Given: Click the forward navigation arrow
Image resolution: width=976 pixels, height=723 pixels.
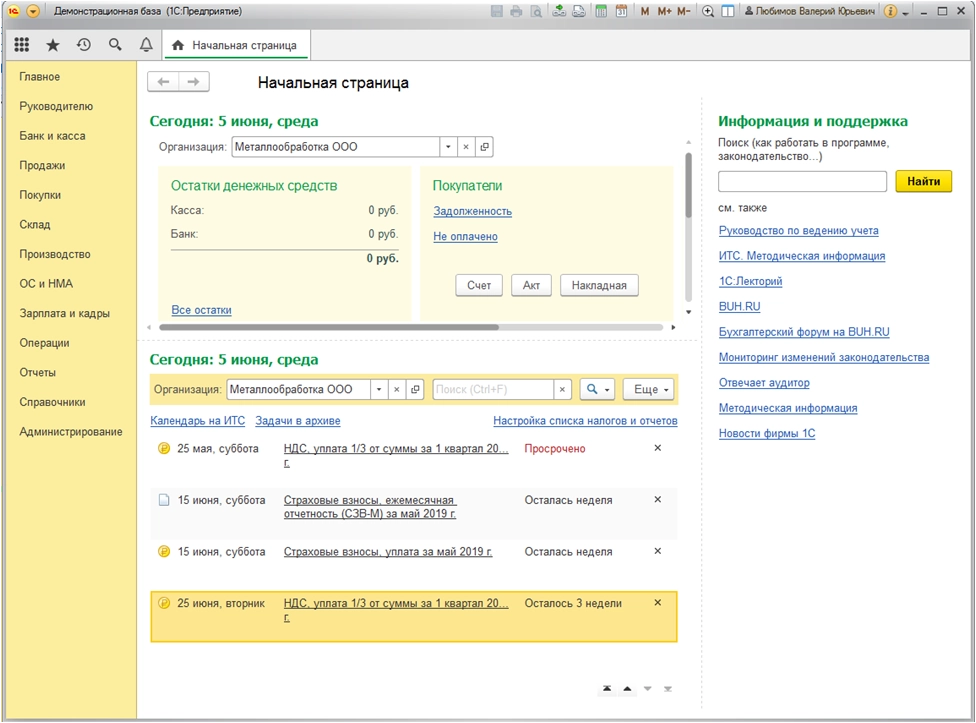Looking at the screenshot, I should [x=194, y=82].
